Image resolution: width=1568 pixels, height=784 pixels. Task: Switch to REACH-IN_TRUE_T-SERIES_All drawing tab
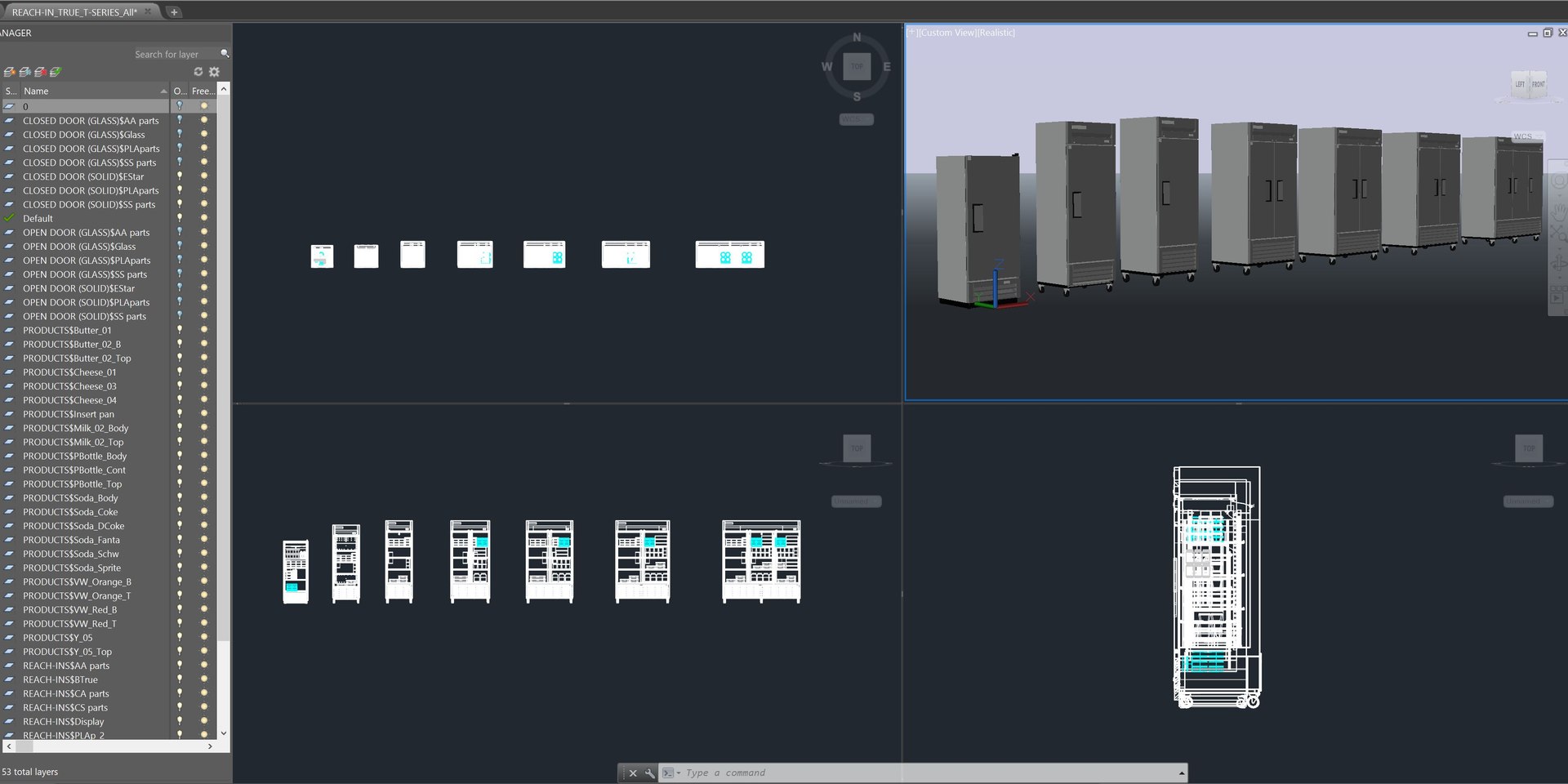click(x=74, y=12)
